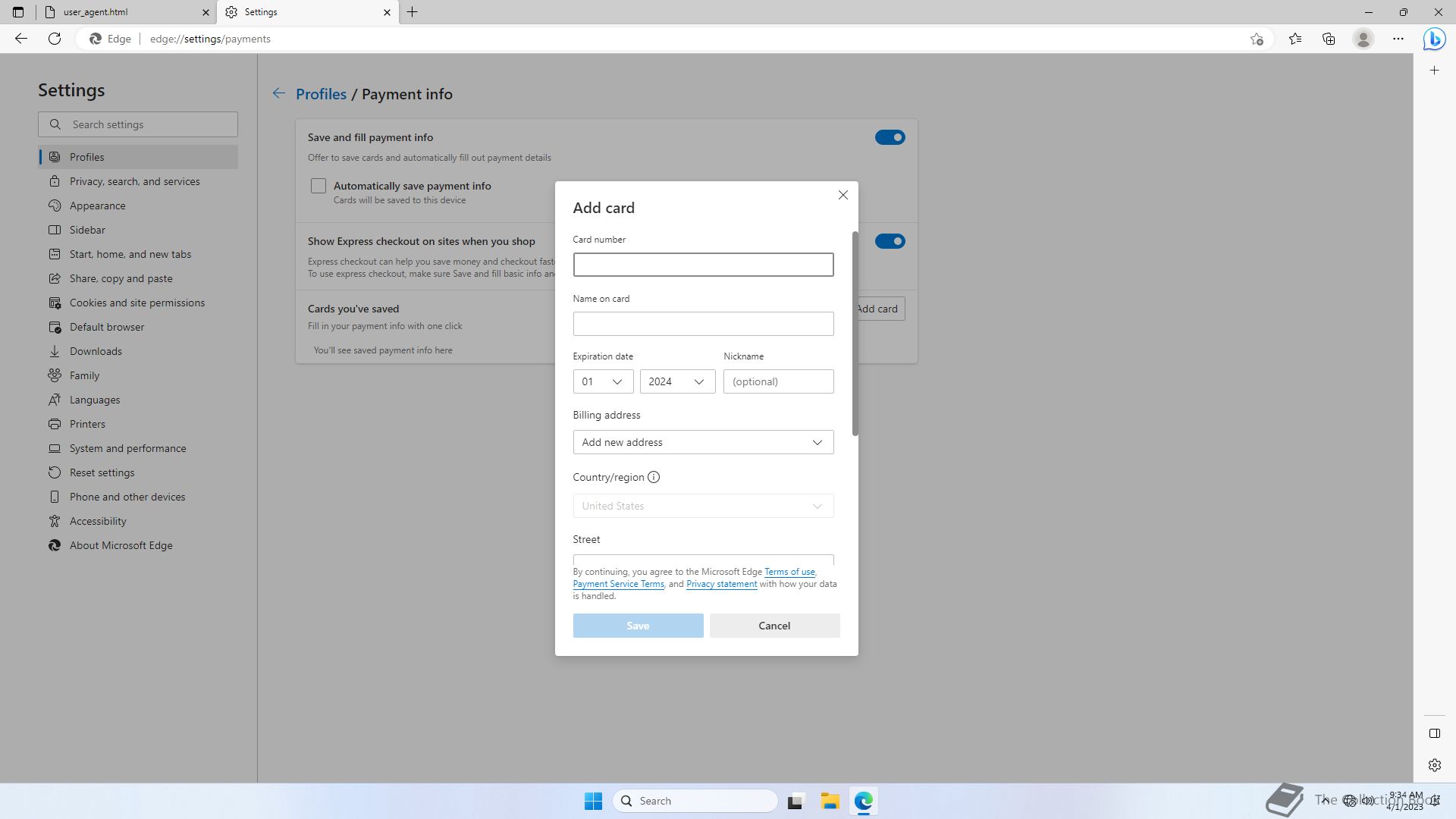Toggle Save and fill payment info switch

coord(890,137)
